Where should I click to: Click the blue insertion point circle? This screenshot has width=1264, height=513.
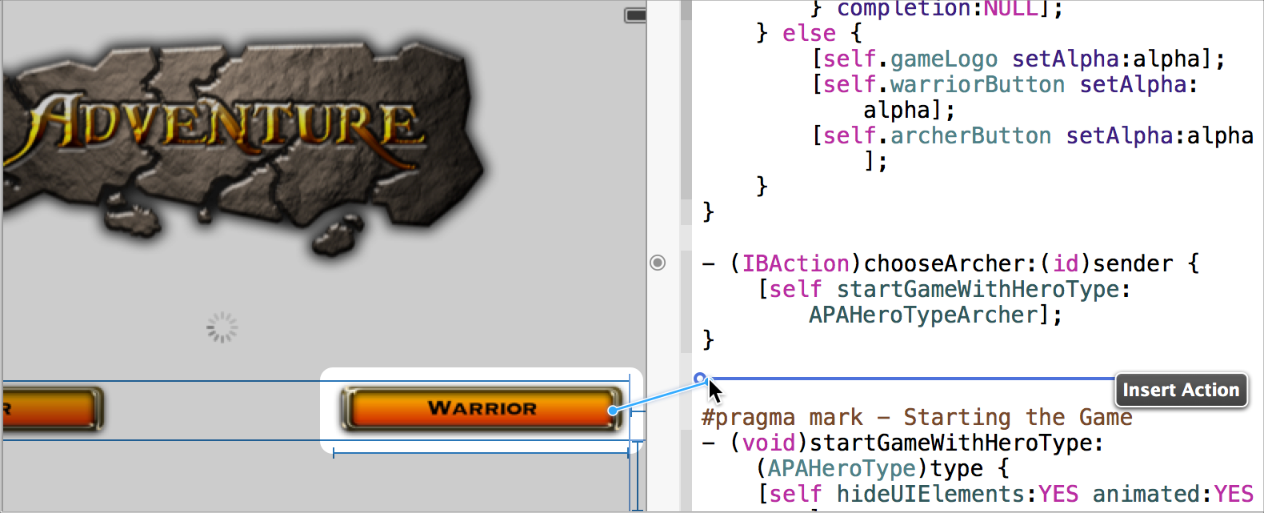tap(700, 378)
